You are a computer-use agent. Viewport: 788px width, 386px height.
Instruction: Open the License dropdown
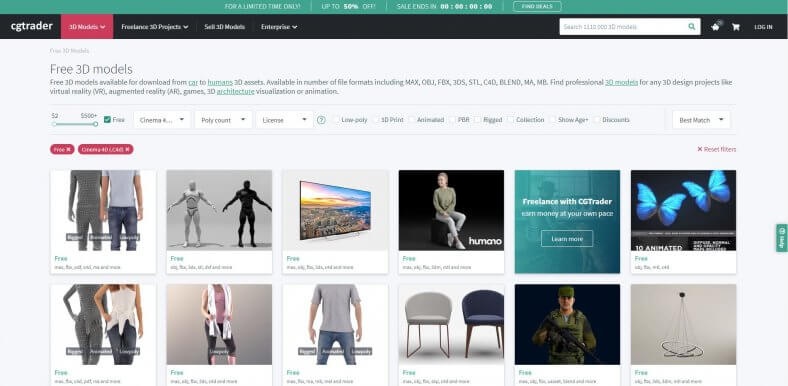(x=284, y=120)
